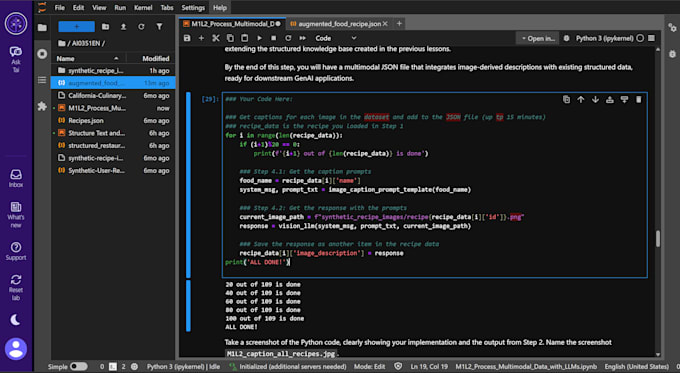Screen dimensions: 680x373
Task: Open property inspector gears icon
Action: pos(672,28)
